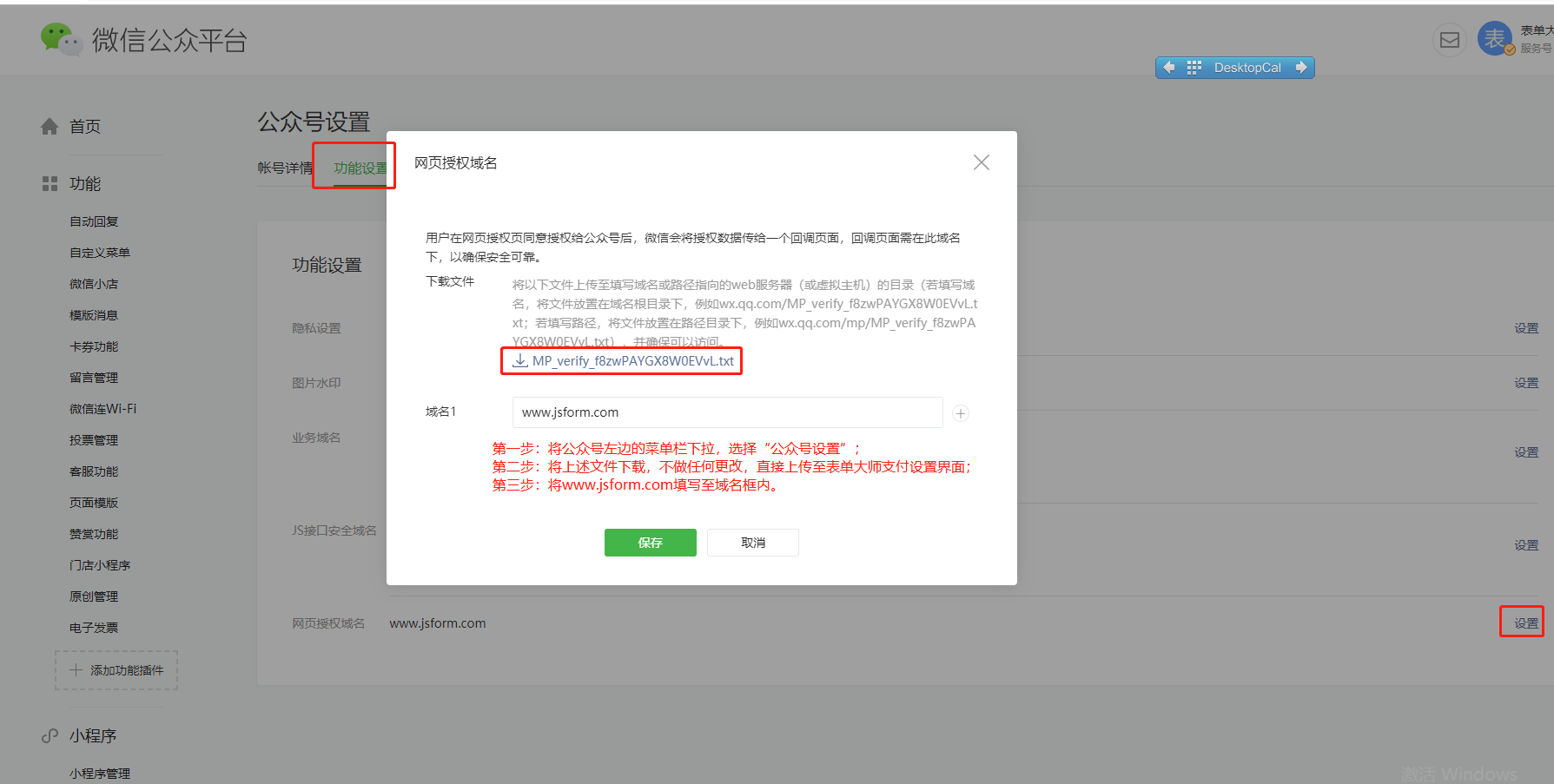The image size is (1554, 784).
Task: Open 自动回复 in the sidebar
Action: tap(94, 221)
